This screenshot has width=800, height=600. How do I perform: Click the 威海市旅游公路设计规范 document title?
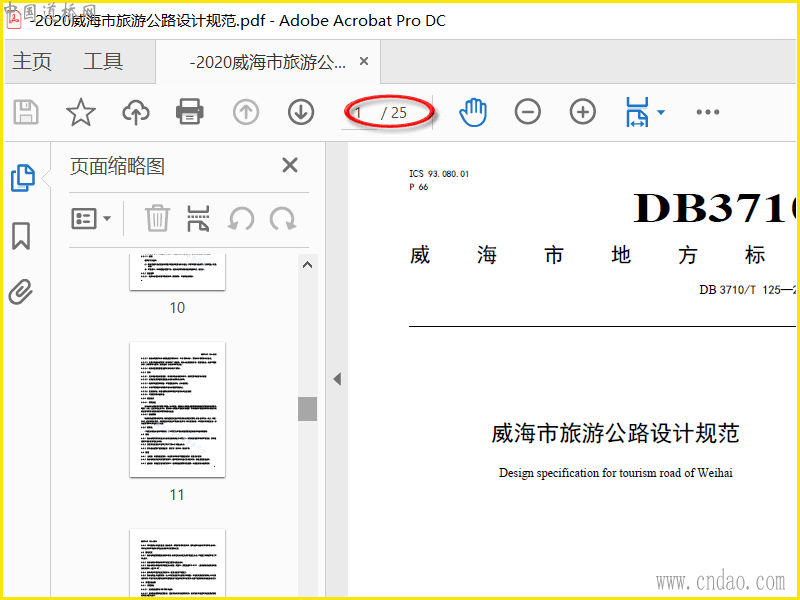pos(615,433)
